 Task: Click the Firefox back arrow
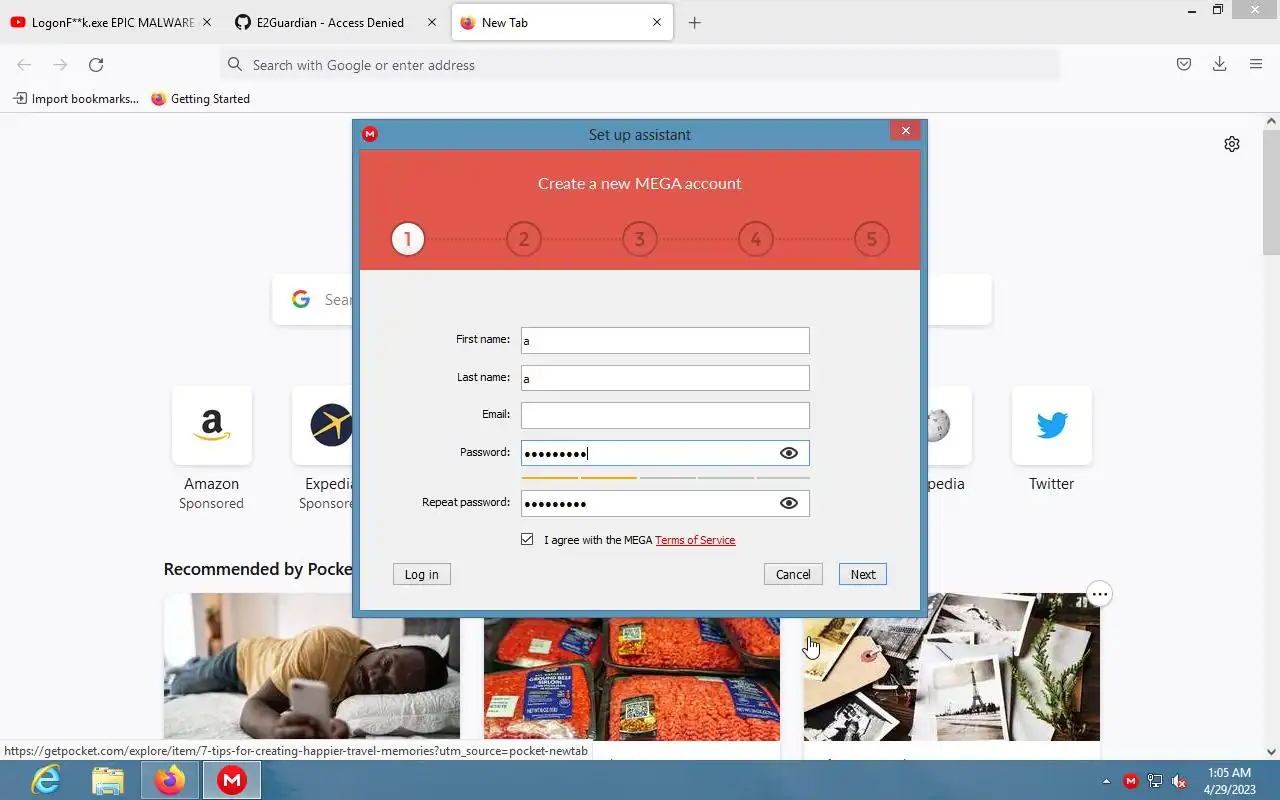(x=24, y=64)
